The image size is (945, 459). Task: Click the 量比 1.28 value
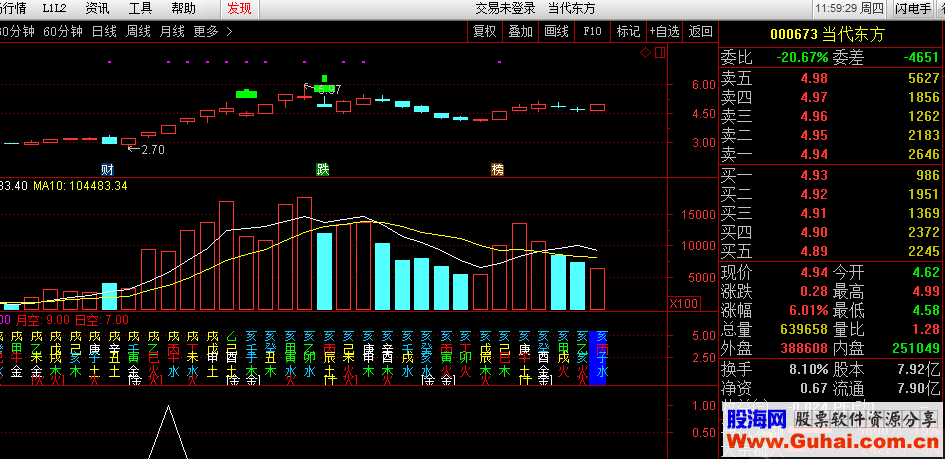pos(926,329)
